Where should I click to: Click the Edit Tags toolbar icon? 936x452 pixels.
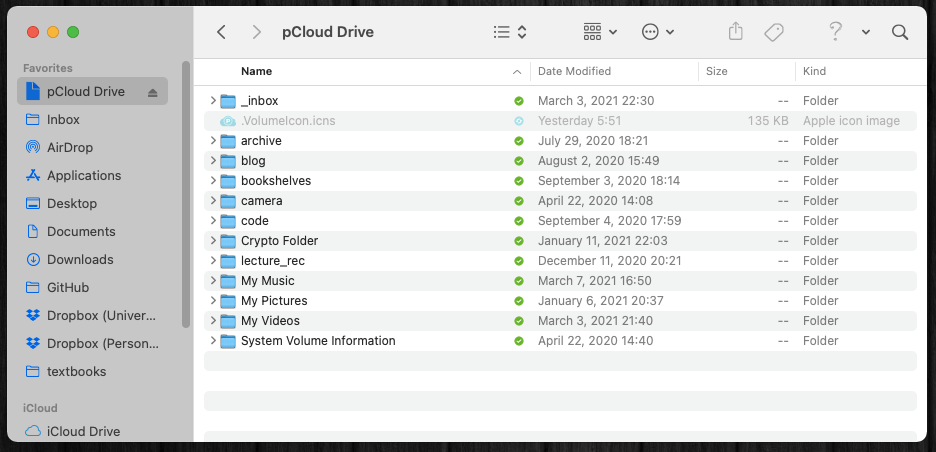pyautogui.click(x=773, y=32)
